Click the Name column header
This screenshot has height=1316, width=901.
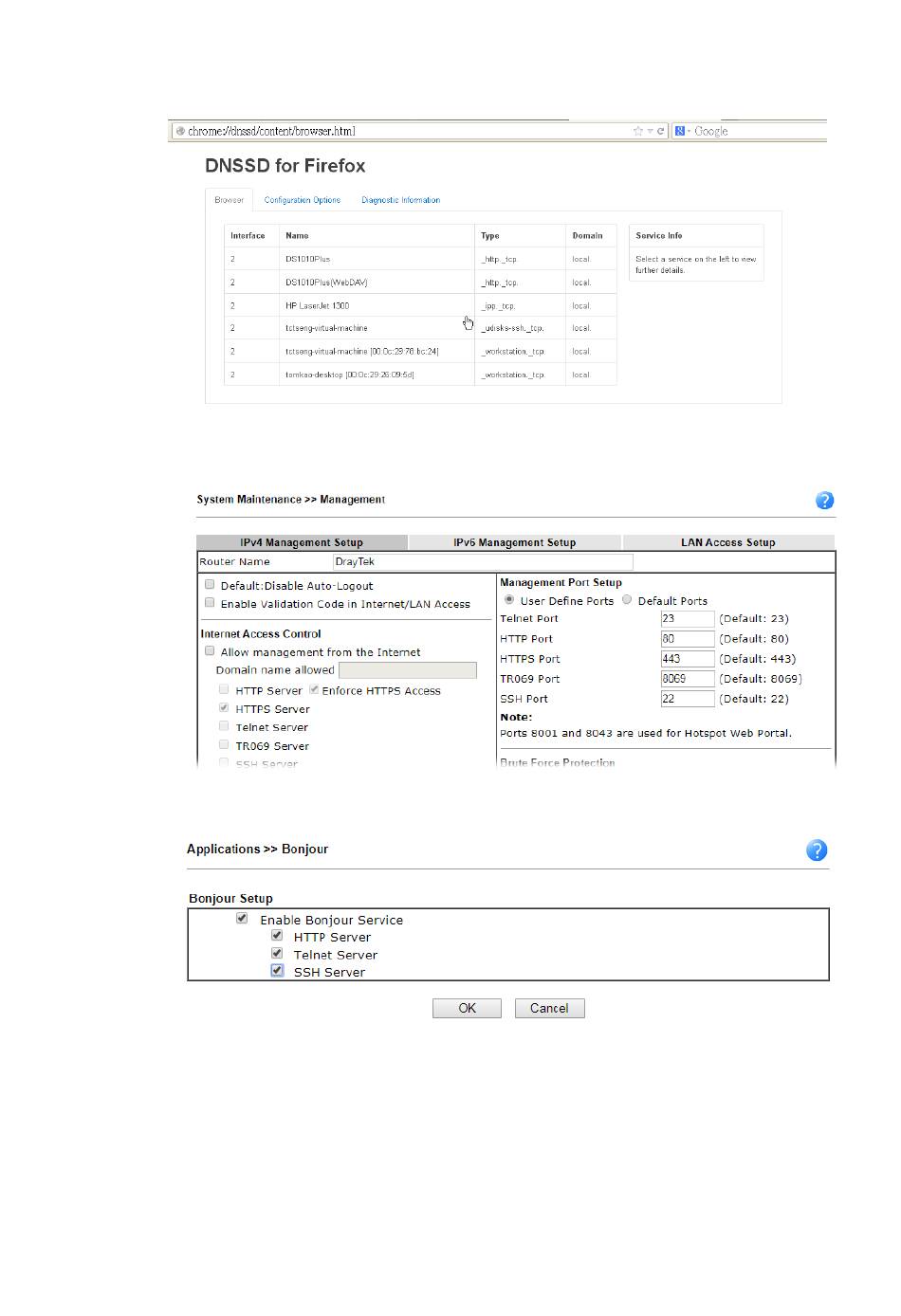point(377,235)
